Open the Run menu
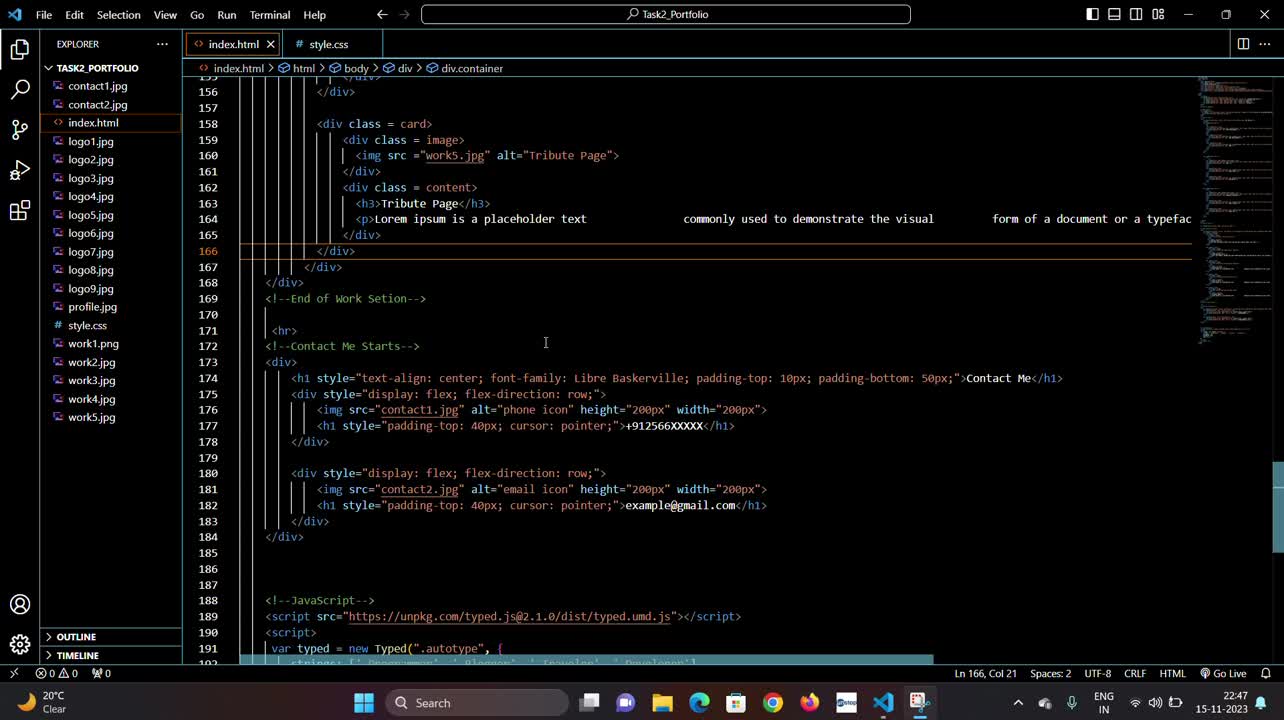The width and height of the screenshot is (1284, 720). (x=227, y=14)
